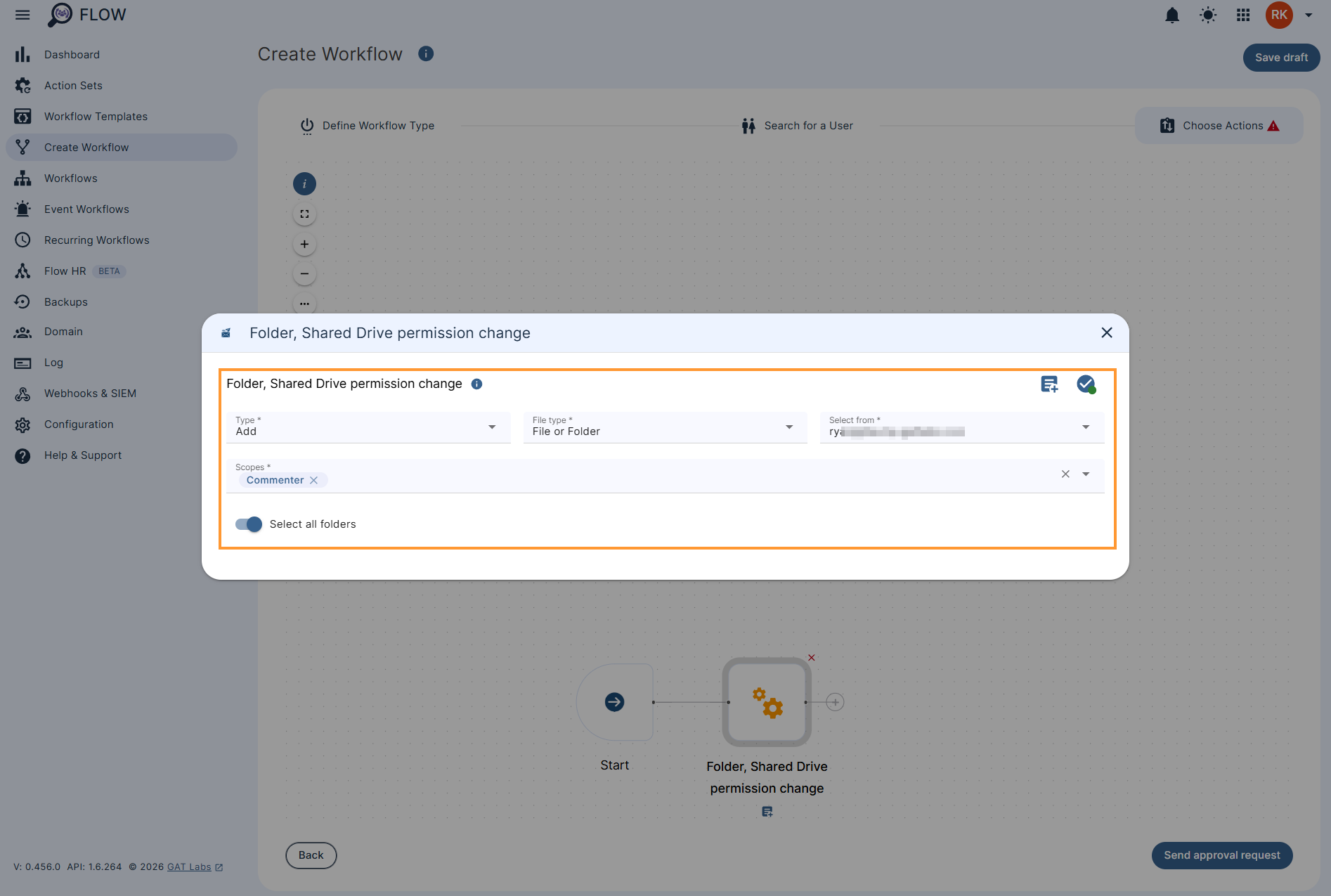1331x896 pixels.
Task: Select the Choose Actions step
Action: point(1219,126)
